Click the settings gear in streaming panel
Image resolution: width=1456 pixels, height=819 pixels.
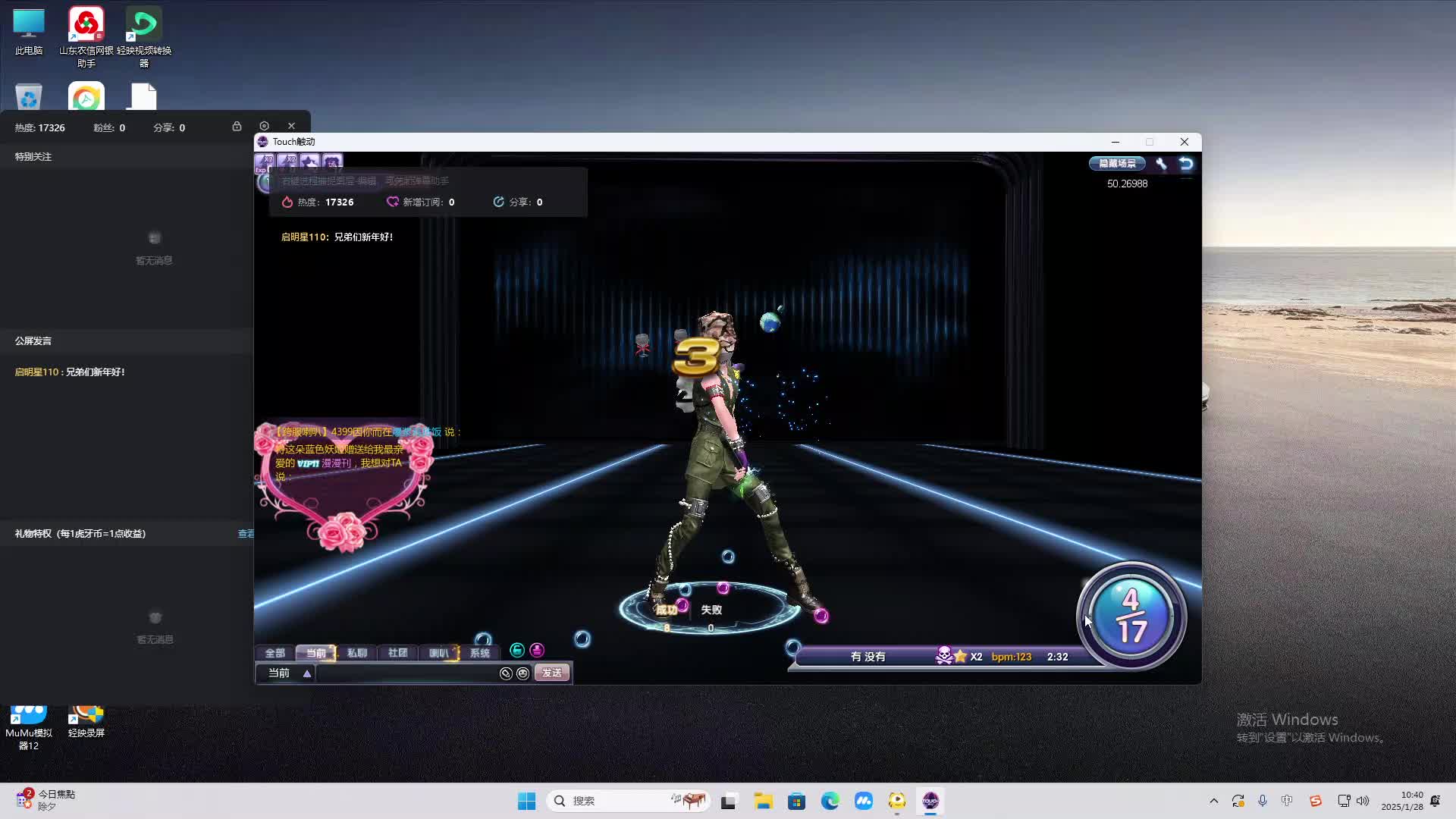click(x=264, y=126)
